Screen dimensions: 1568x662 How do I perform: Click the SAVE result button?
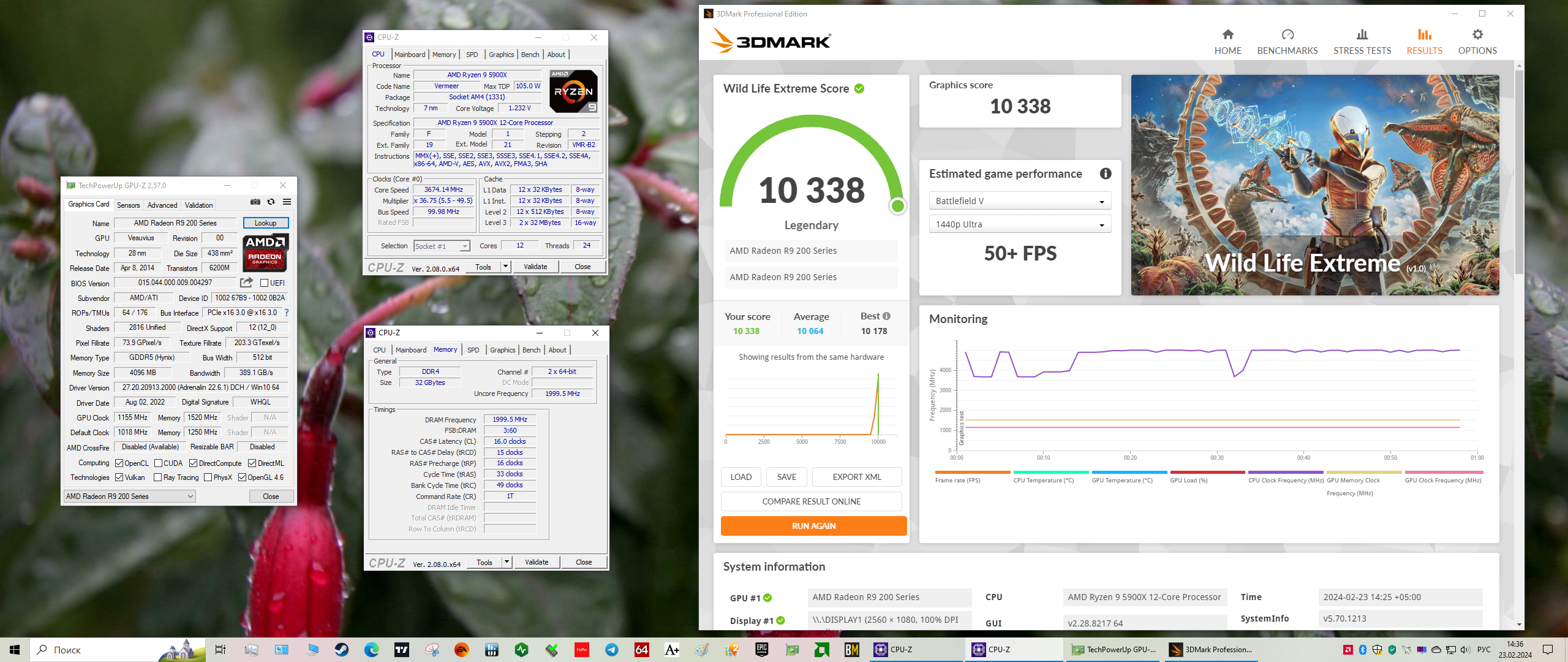786,477
